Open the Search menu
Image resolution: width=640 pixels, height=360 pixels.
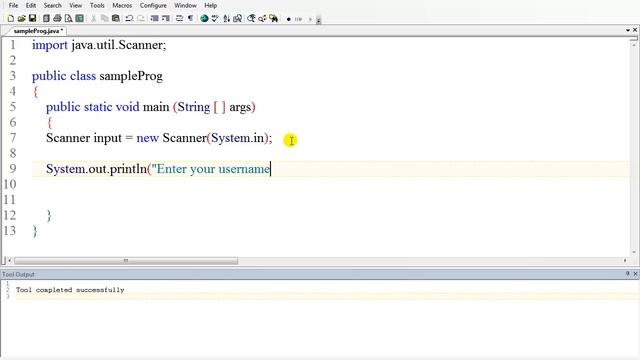(x=53, y=5)
